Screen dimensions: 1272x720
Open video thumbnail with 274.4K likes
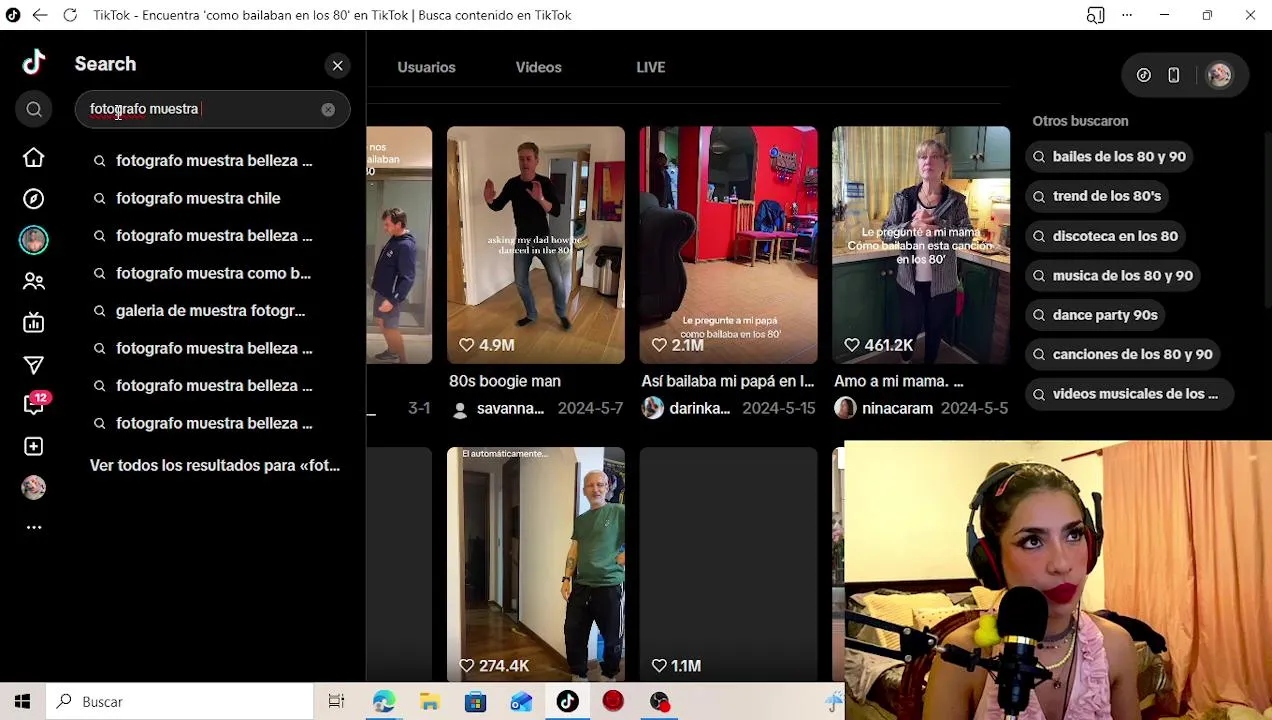pyautogui.click(x=536, y=564)
